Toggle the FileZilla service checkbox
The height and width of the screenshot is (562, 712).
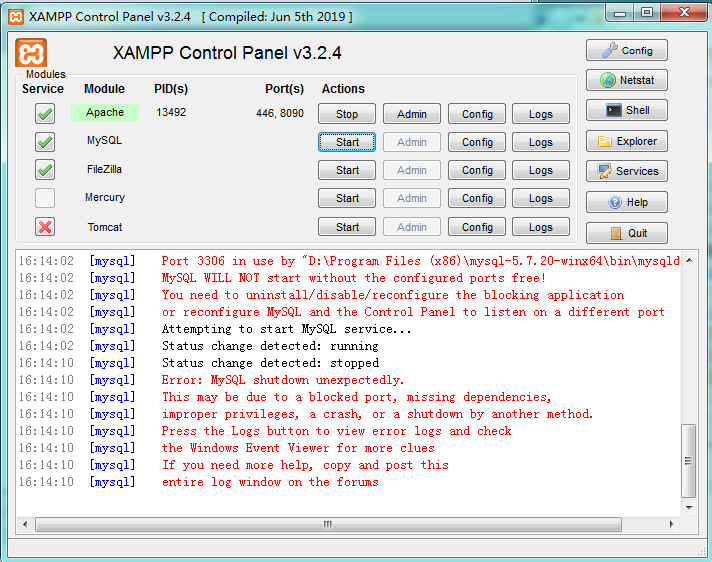coord(45,170)
